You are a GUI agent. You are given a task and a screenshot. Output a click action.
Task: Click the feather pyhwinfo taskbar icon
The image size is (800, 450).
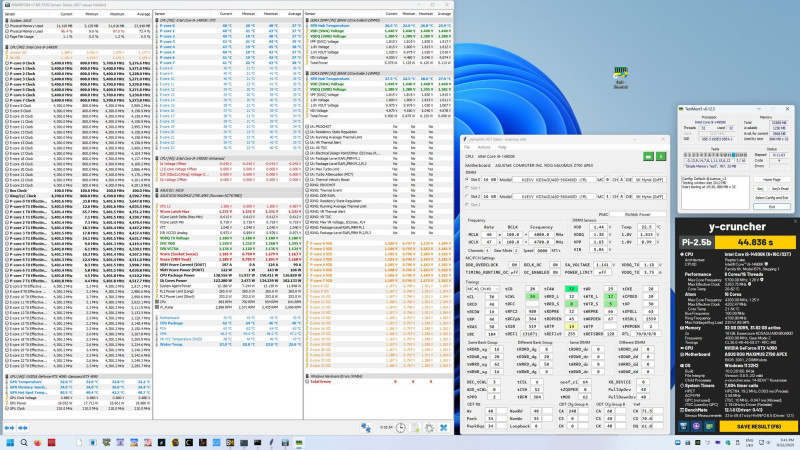[x=271, y=443]
